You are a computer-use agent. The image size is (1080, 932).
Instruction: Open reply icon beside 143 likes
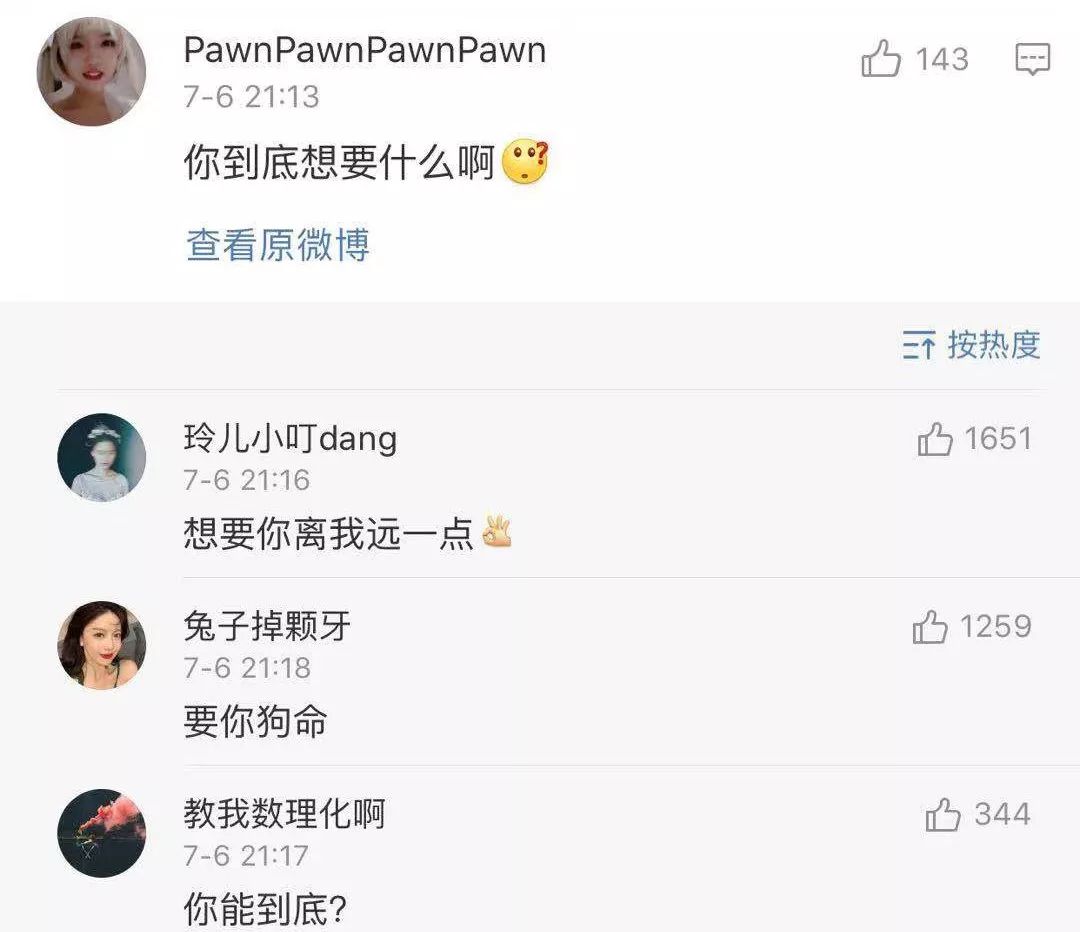coord(1032,59)
